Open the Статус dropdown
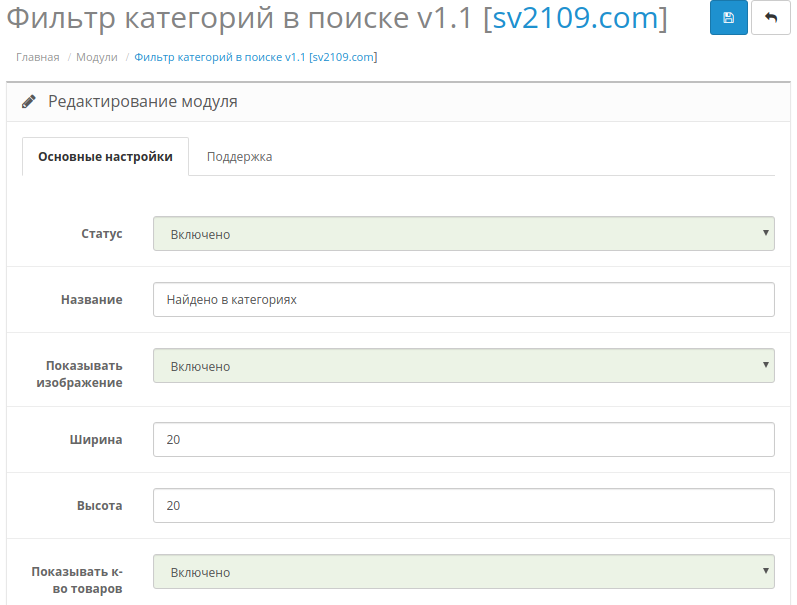The image size is (797, 605). click(464, 234)
